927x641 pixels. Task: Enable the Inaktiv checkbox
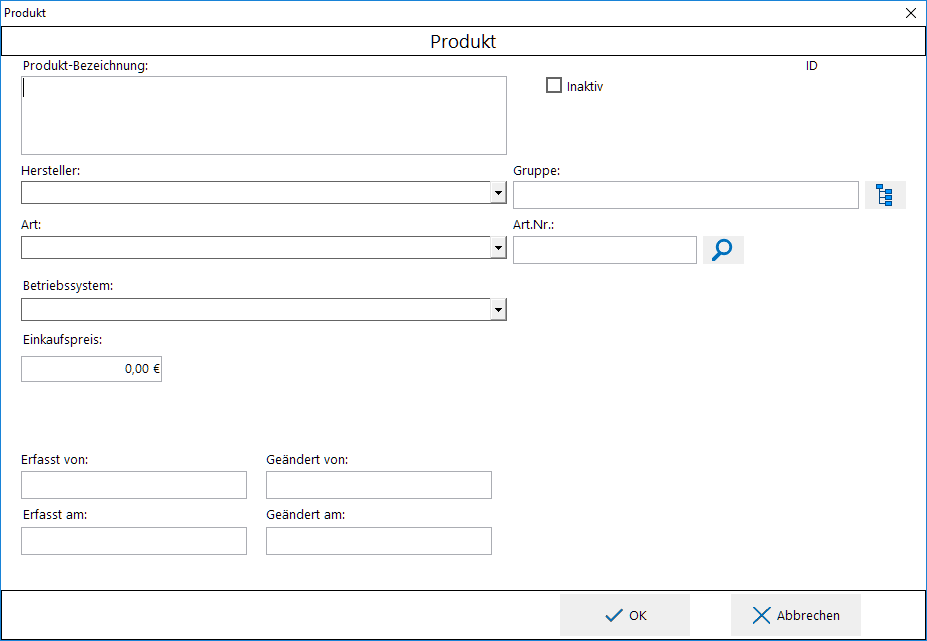pos(554,85)
